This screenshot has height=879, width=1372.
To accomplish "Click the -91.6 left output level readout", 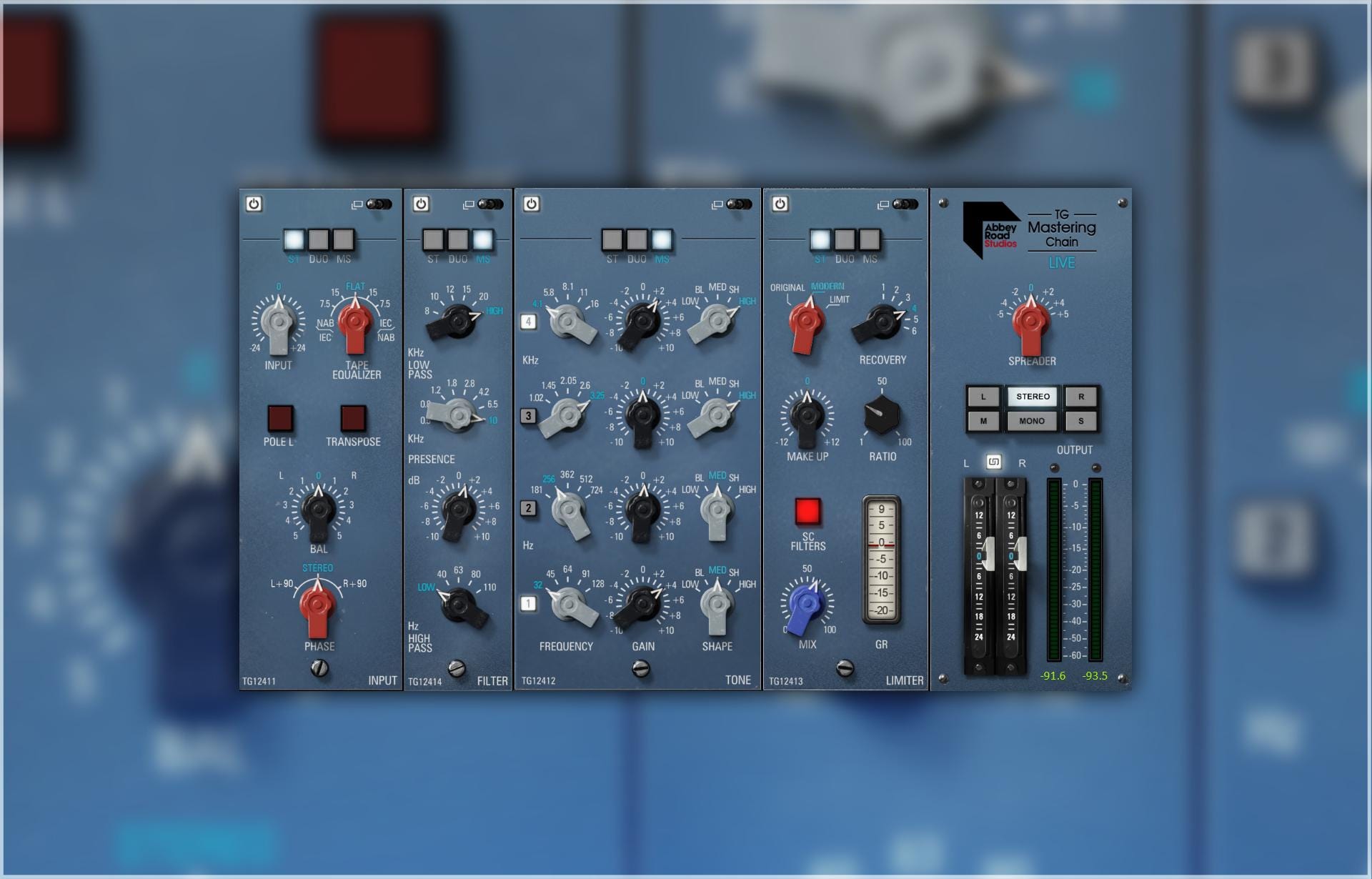I will [1053, 676].
